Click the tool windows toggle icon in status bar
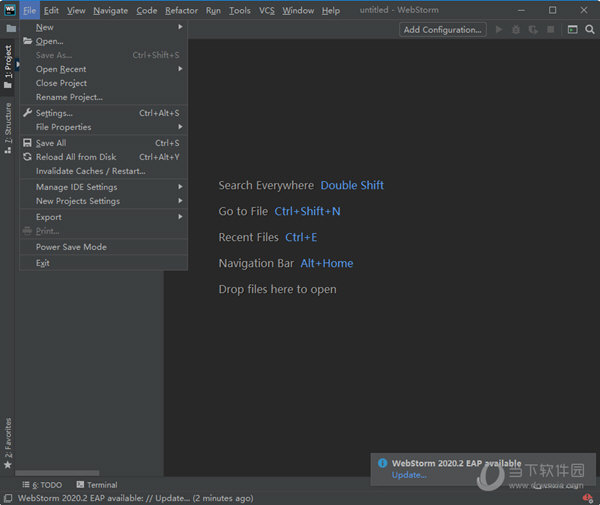 coord(8,498)
